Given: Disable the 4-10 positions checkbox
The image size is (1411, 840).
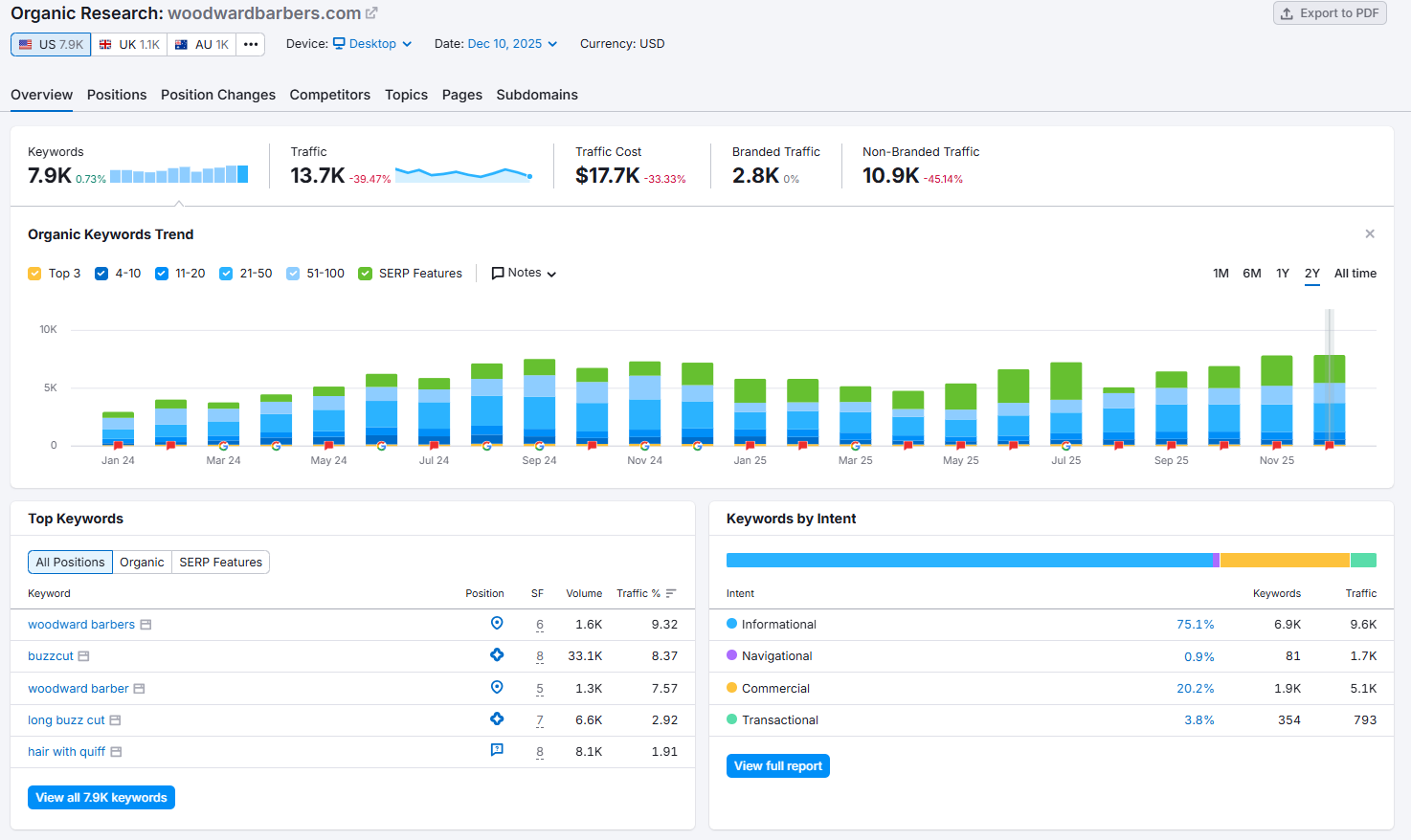Looking at the screenshot, I should pos(101,273).
